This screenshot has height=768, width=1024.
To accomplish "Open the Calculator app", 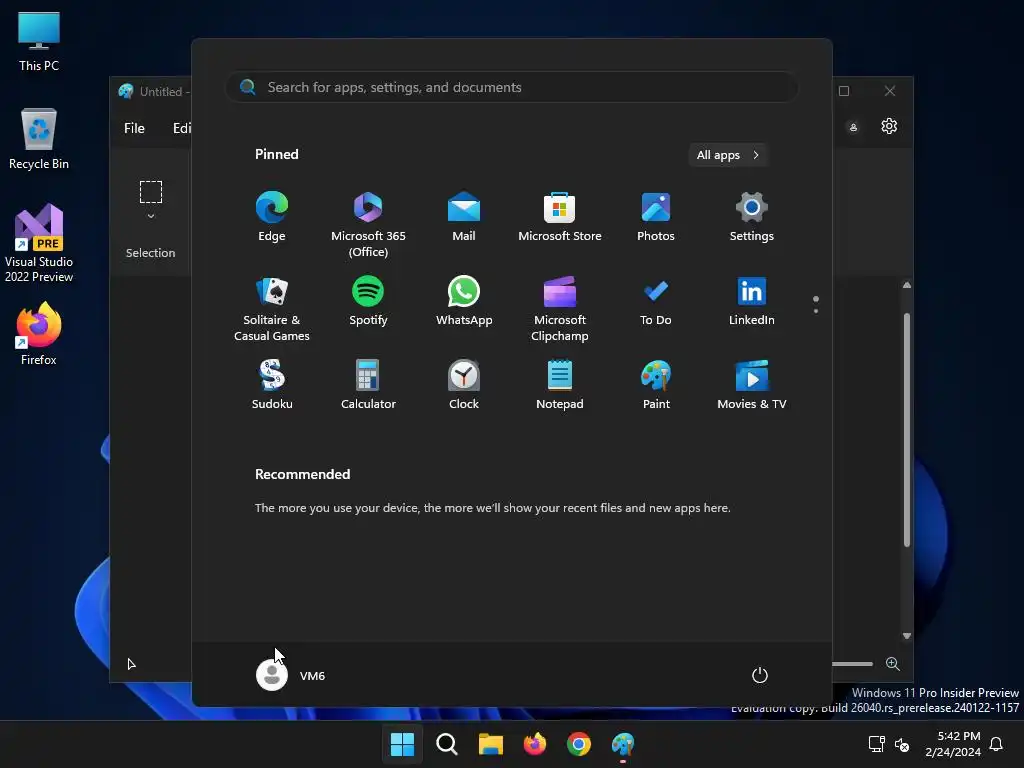I will [x=368, y=385].
